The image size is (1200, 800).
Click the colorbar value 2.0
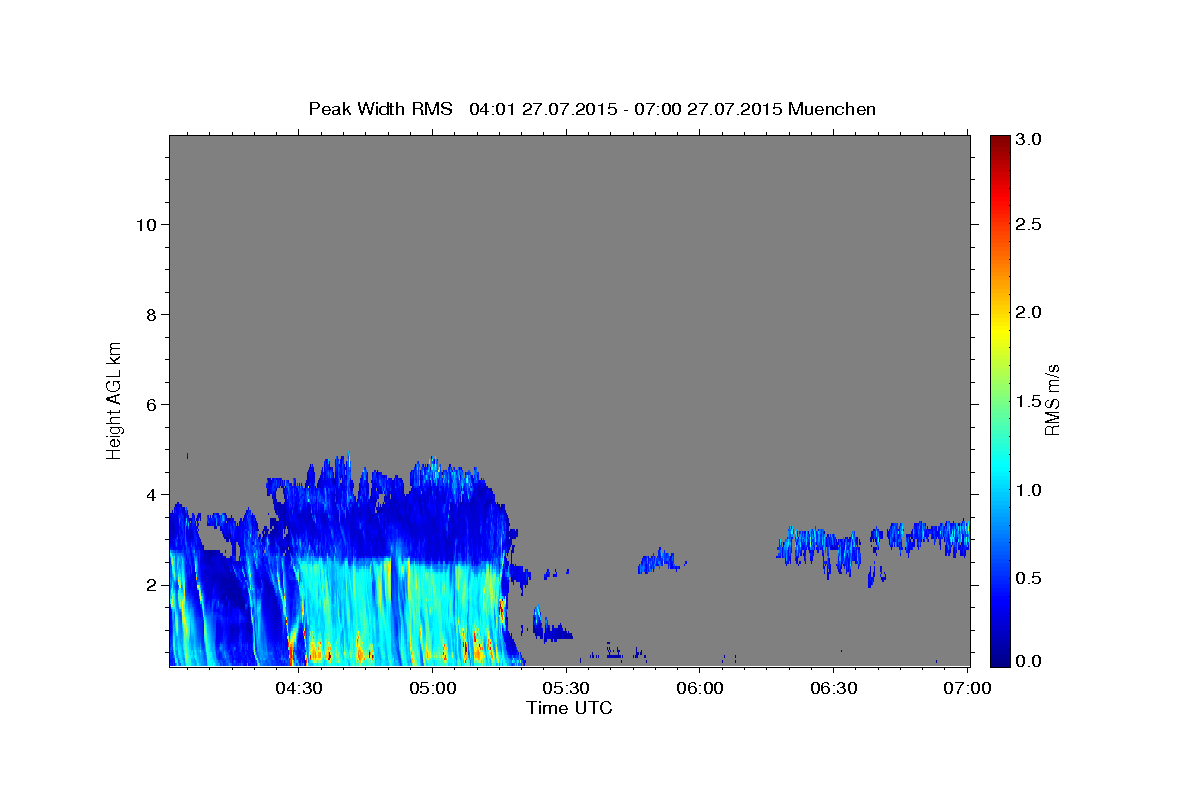pyautogui.click(x=1029, y=312)
